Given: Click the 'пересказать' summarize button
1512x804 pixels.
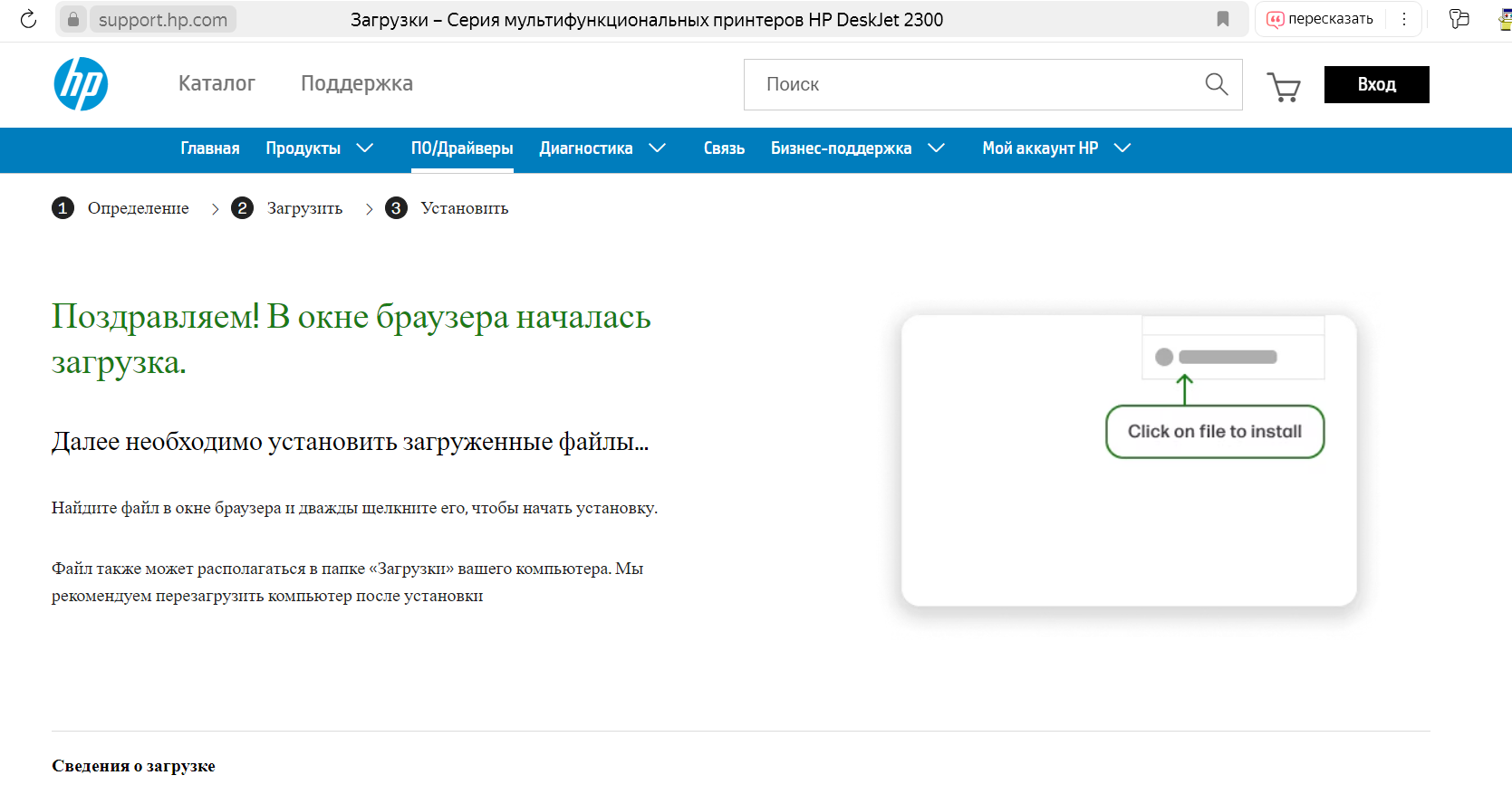Looking at the screenshot, I should [1321, 19].
